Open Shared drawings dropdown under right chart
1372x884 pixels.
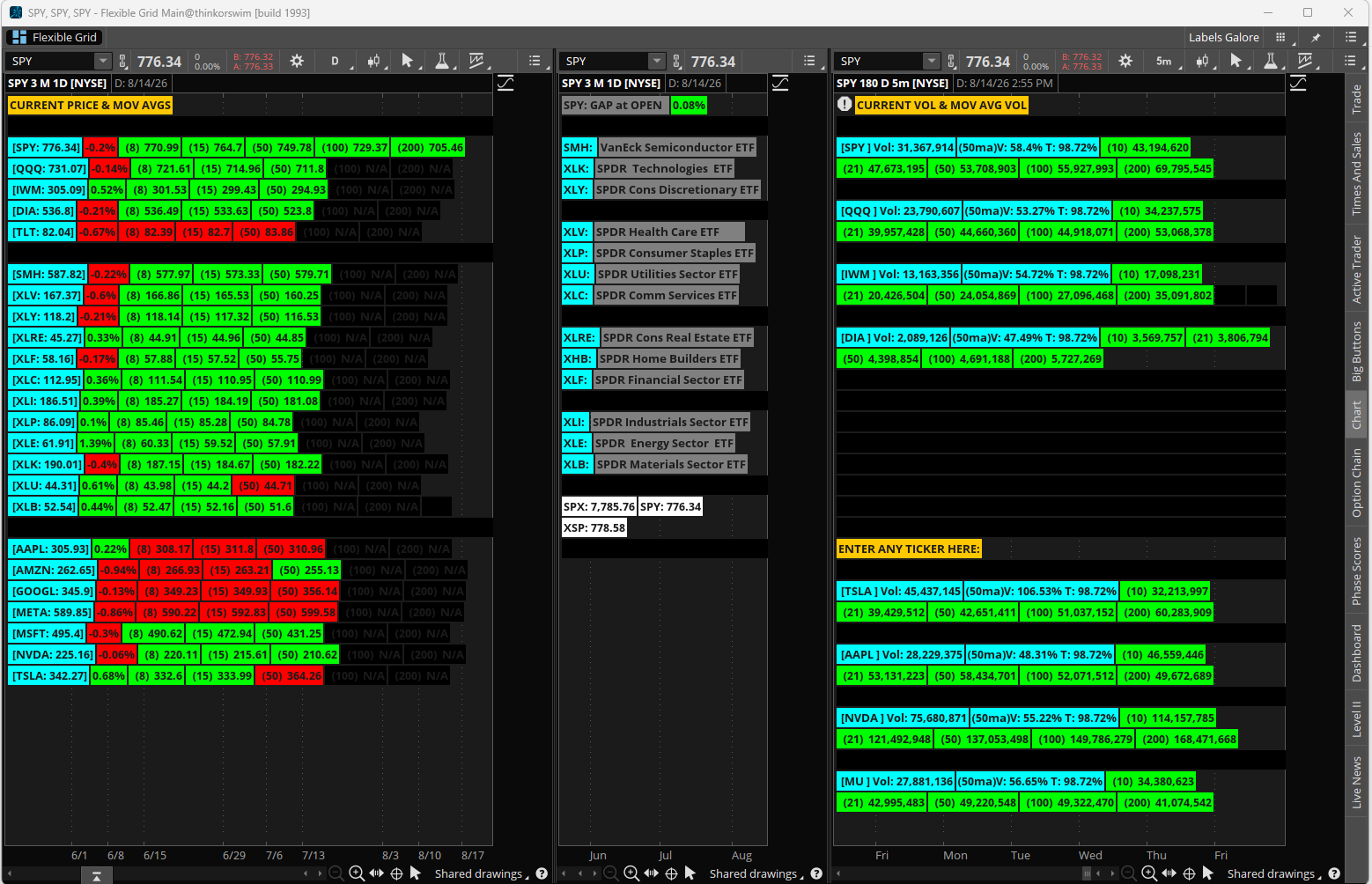point(1275,873)
